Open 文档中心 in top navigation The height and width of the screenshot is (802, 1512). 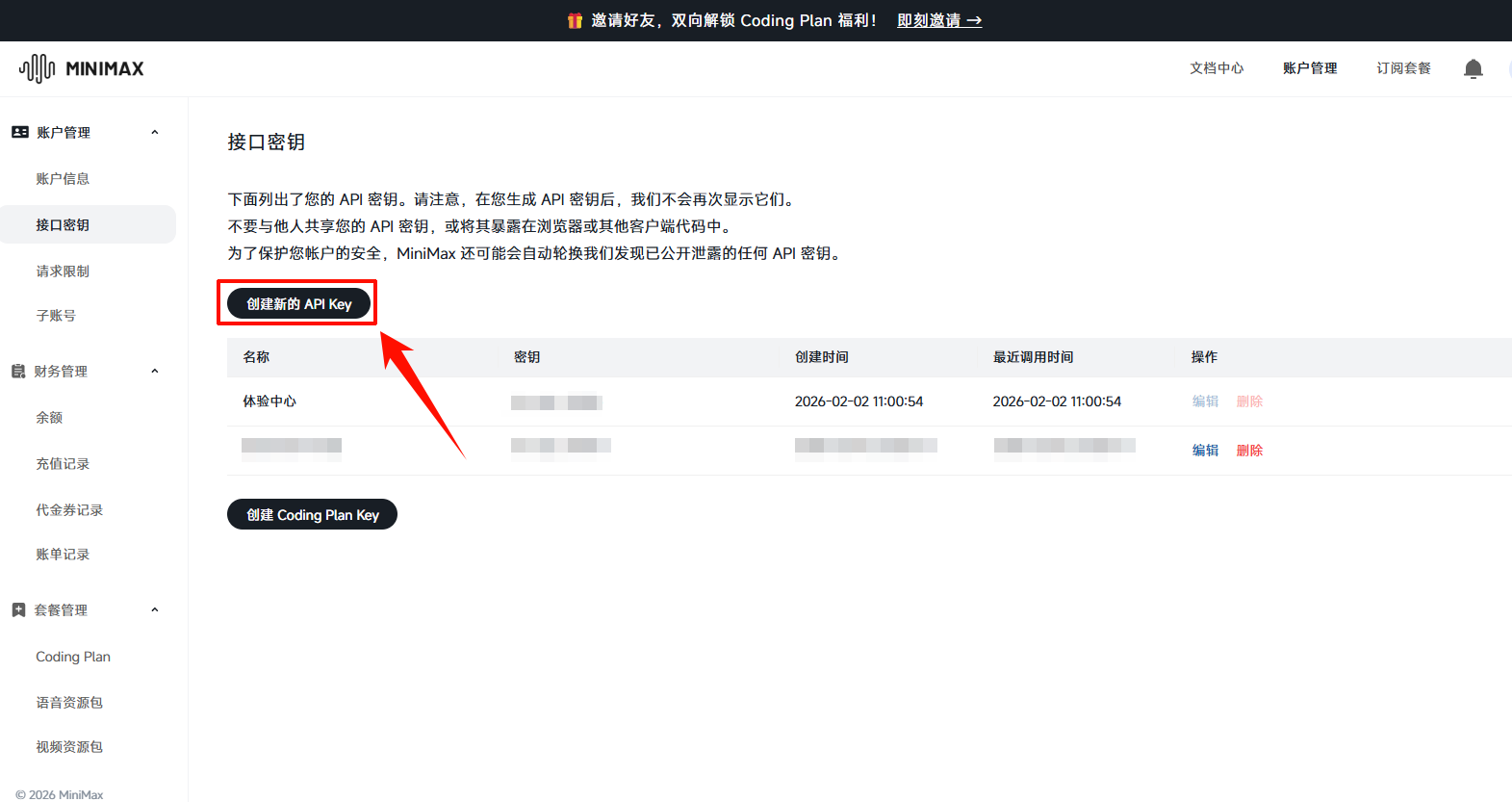1217,68
